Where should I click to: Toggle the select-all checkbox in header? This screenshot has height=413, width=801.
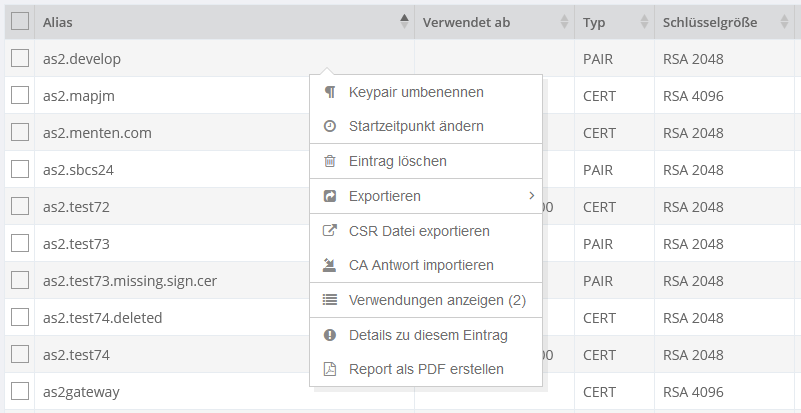tap(20, 22)
